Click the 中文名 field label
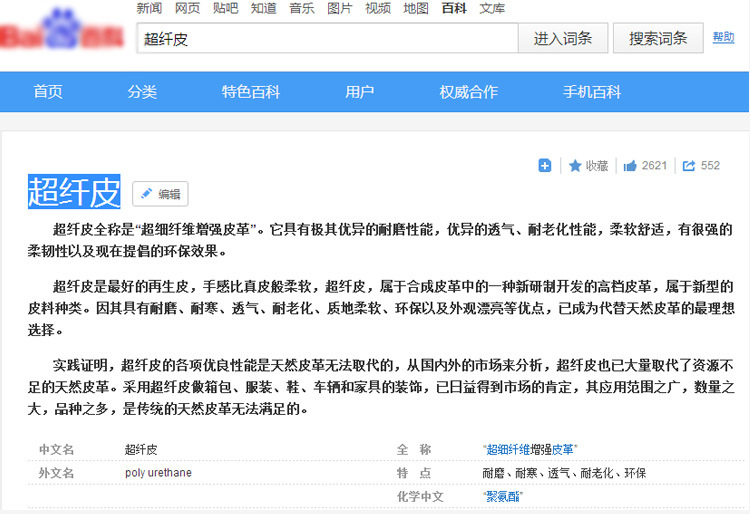Viewport: 750px width, 514px height. [56, 449]
